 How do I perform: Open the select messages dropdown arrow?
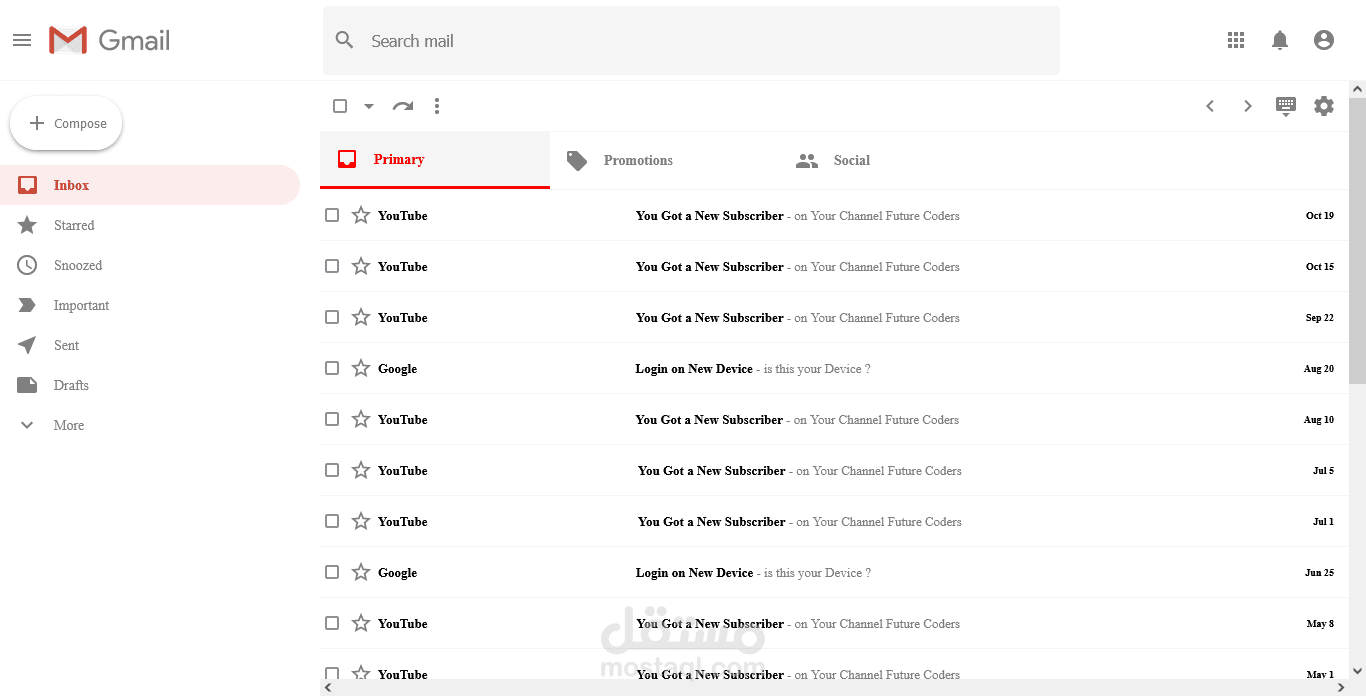click(367, 105)
